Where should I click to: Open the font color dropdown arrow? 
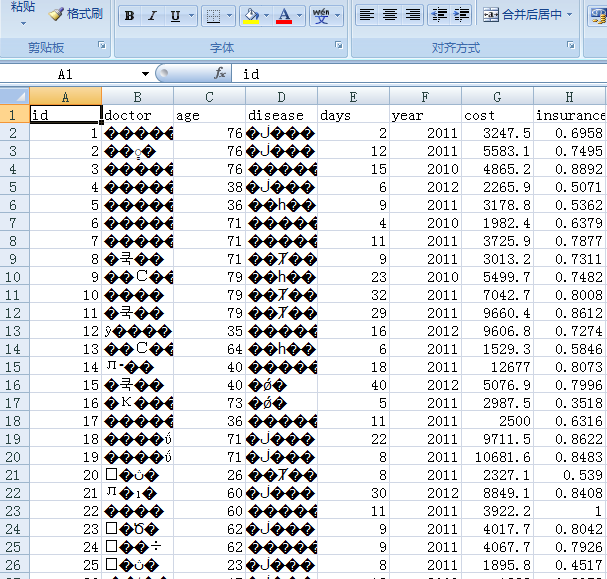(300, 16)
